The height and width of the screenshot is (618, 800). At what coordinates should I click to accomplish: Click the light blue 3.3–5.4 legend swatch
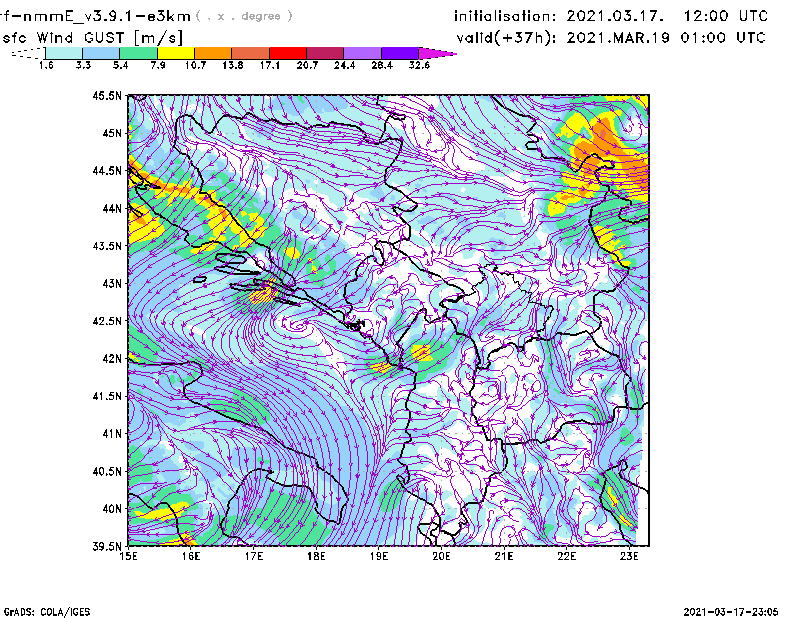coord(101,53)
